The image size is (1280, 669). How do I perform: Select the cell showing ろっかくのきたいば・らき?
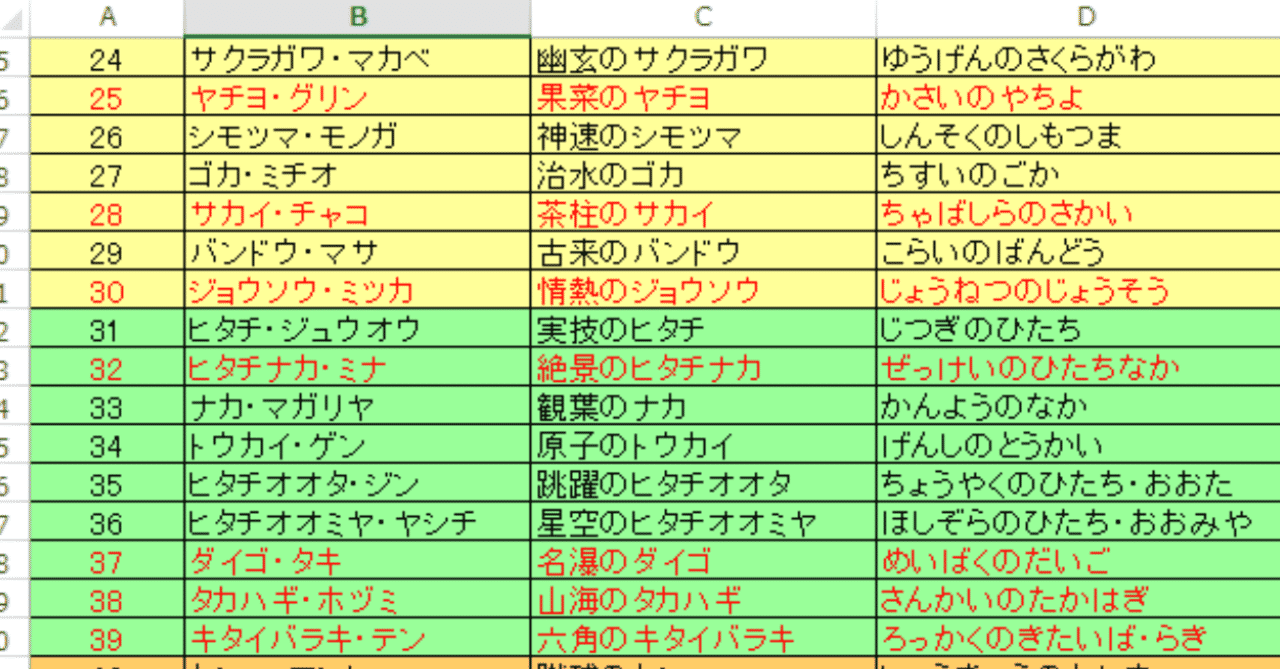click(1050, 638)
